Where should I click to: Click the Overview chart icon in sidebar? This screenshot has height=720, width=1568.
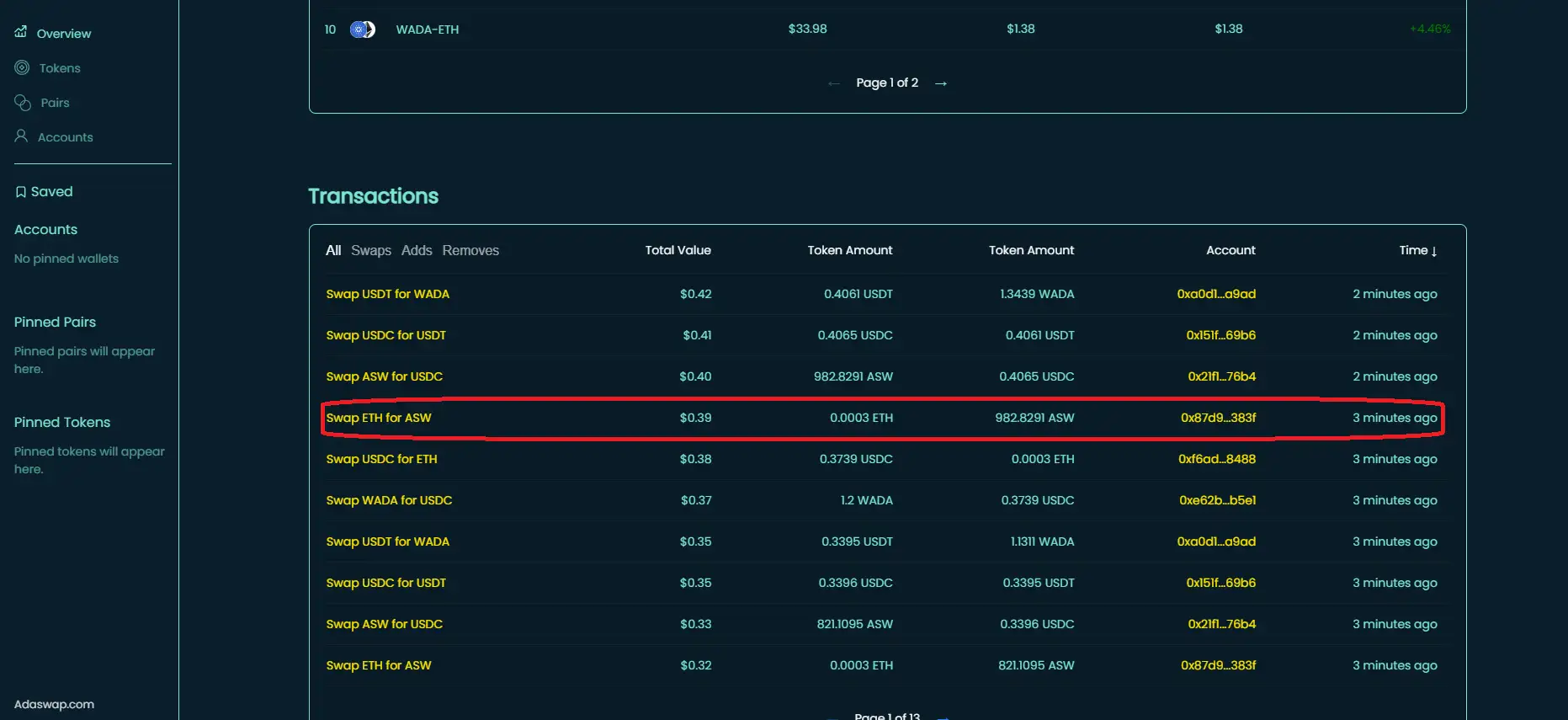(x=21, y=32)
